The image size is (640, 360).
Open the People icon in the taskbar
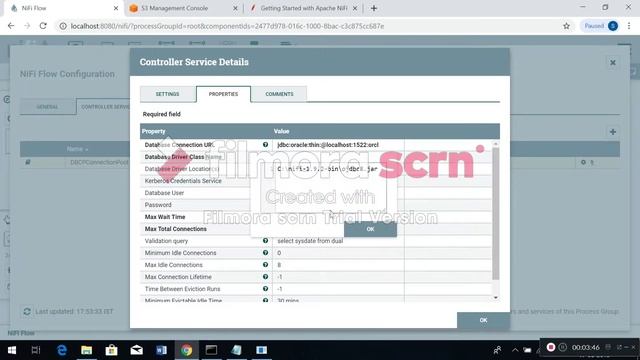coord(497,350)
